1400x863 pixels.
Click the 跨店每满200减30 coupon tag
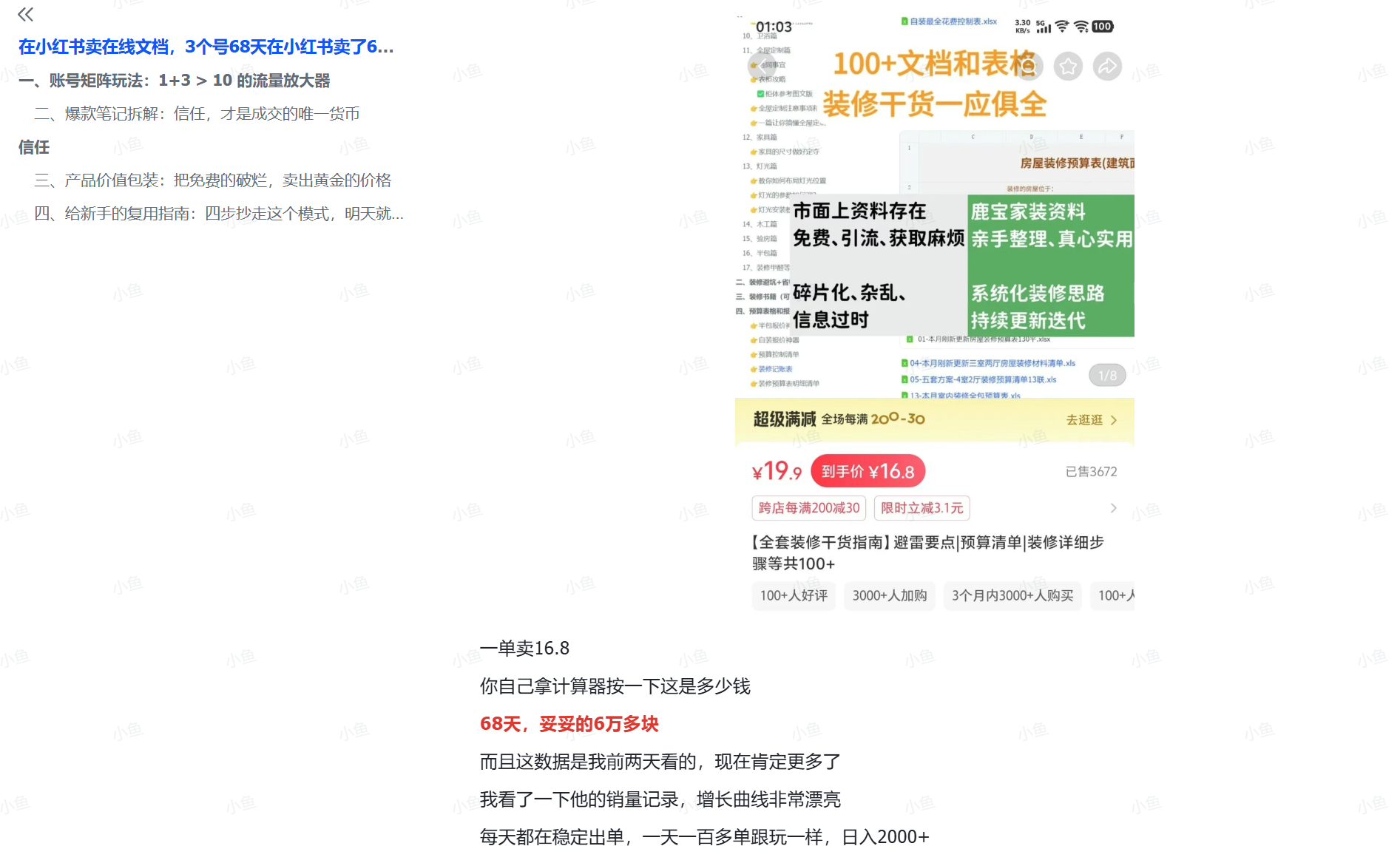(808, 508)
